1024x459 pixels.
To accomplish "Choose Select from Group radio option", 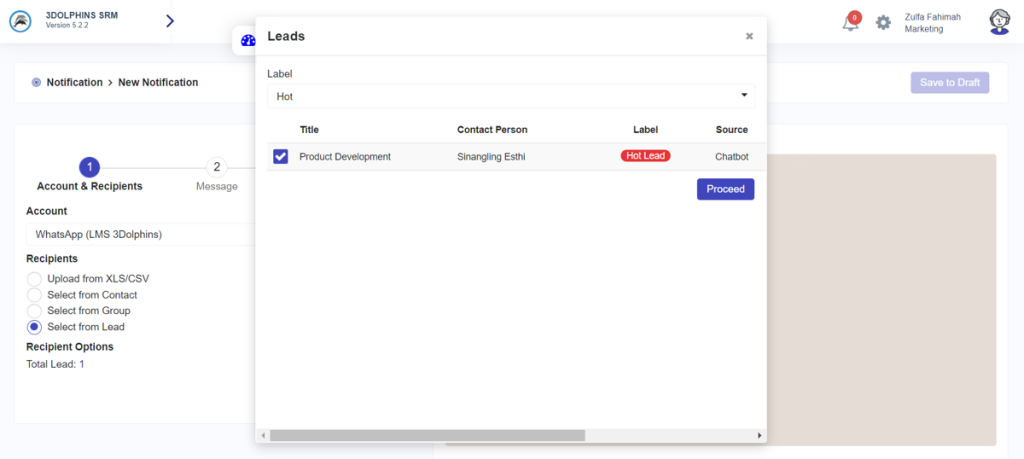I will [x=35, y=311].
